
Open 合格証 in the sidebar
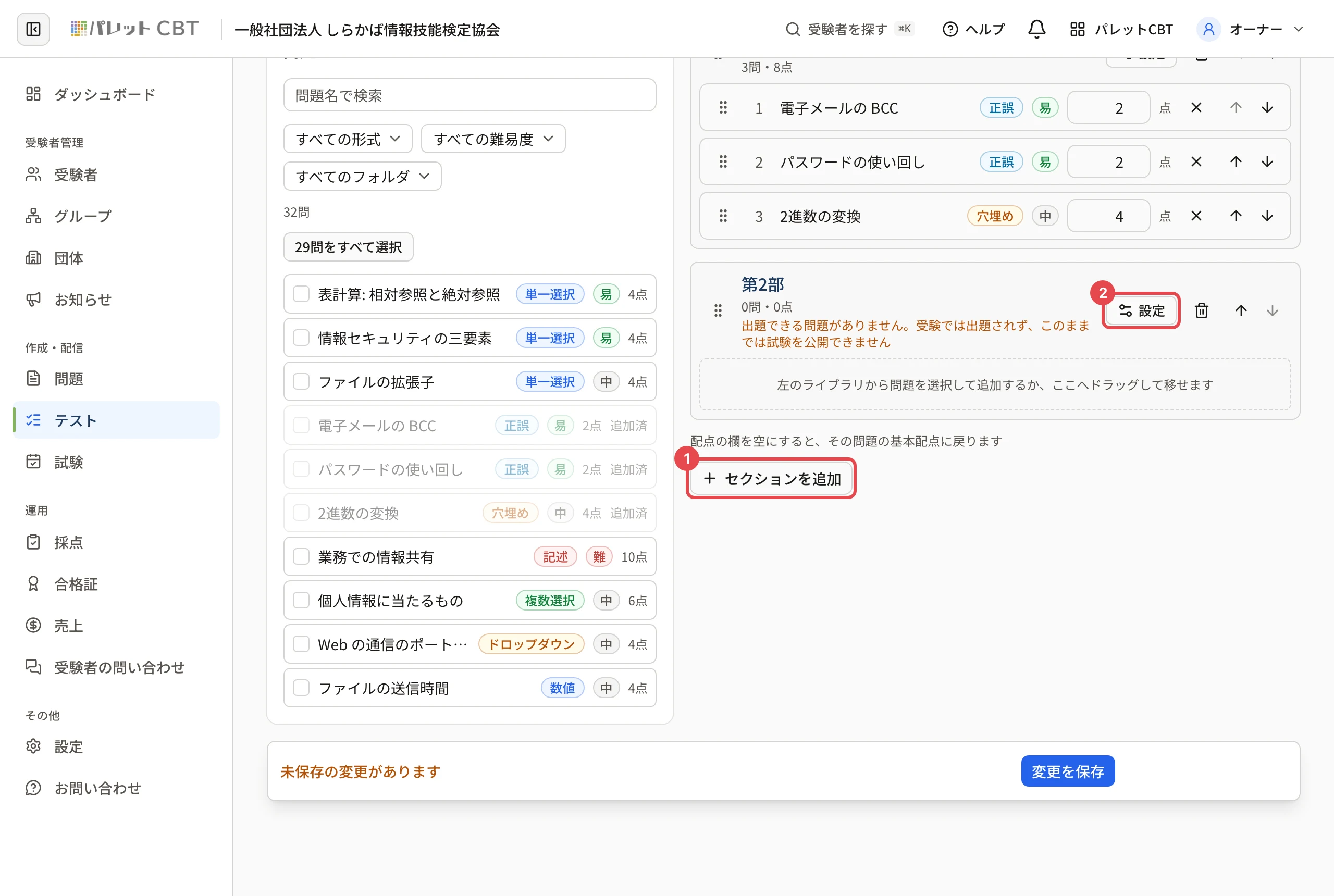pos(116,583)
